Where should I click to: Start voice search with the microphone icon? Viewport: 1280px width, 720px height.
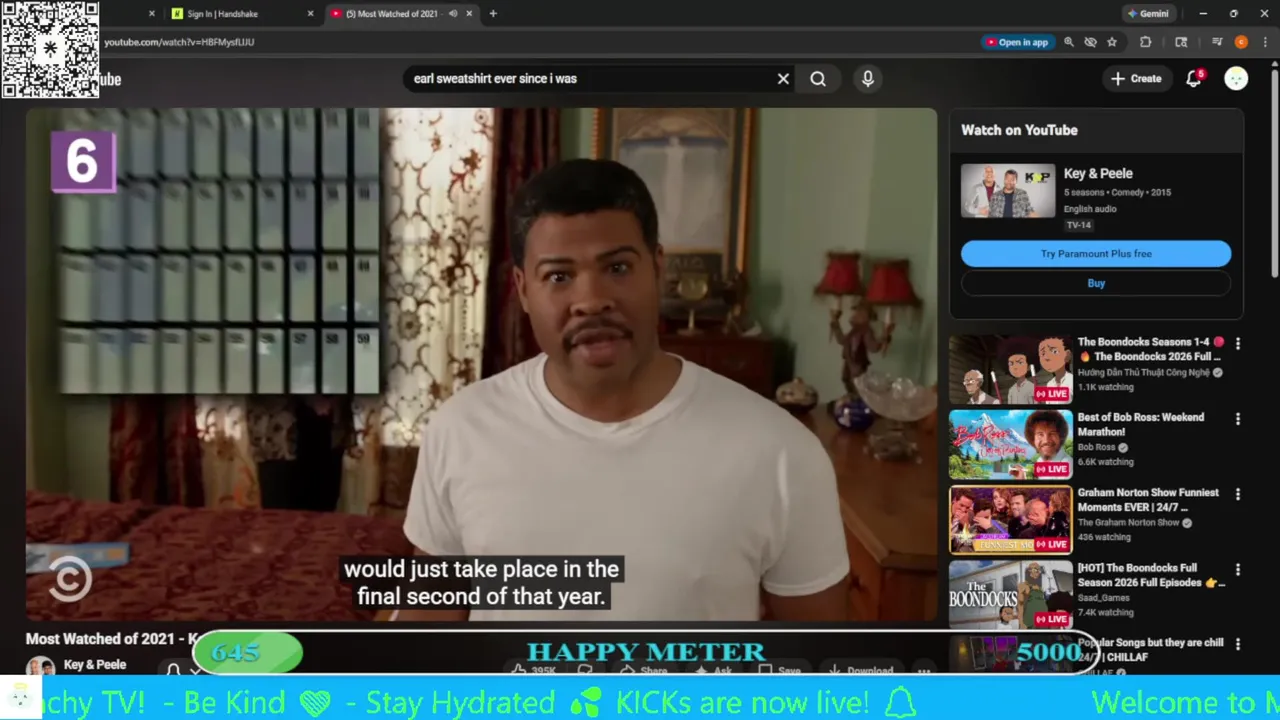[868, 79]
